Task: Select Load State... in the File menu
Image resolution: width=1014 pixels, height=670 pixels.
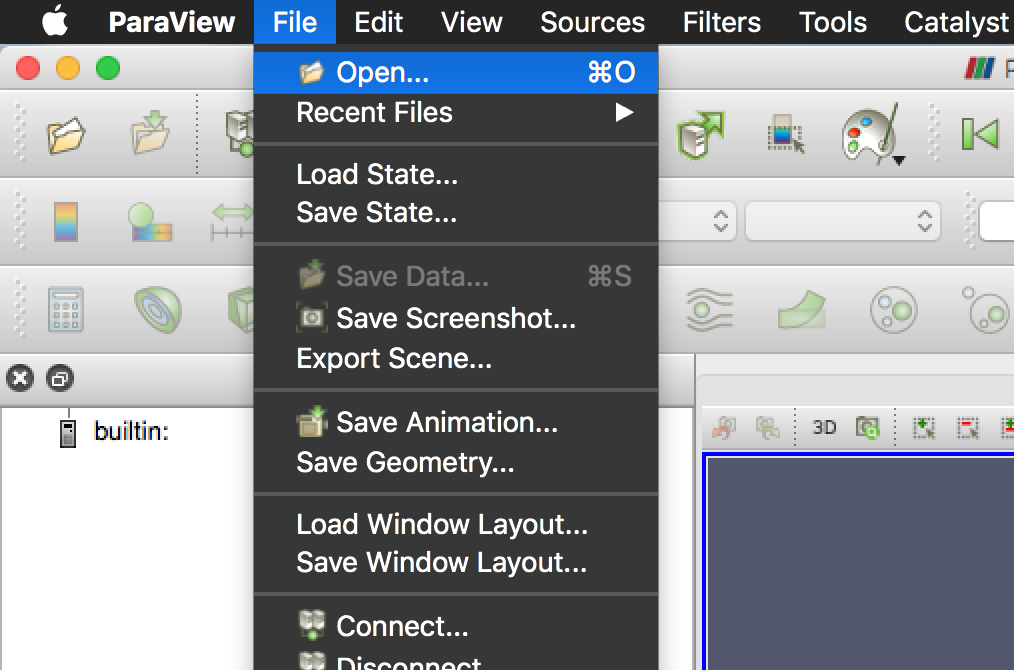Action: [x=377, y=174]
